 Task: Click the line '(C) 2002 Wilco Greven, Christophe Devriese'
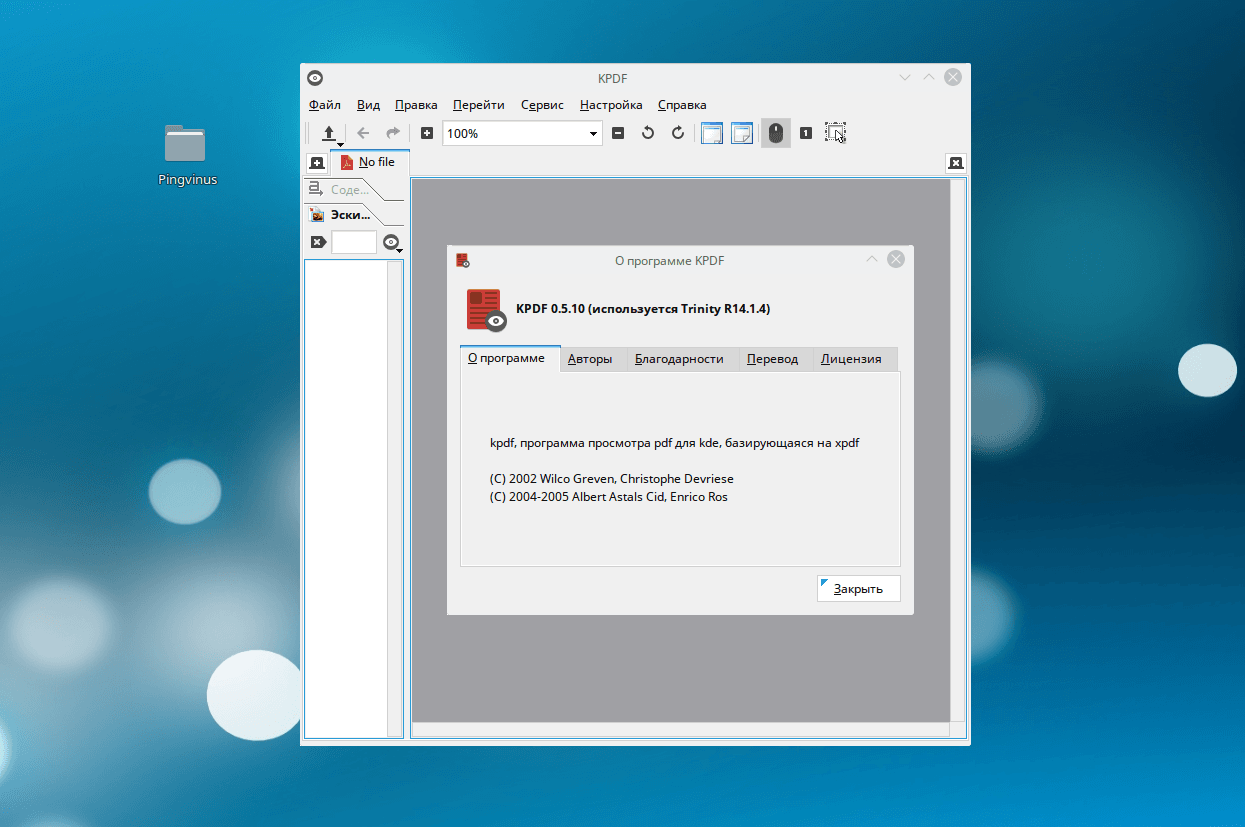pyautogui.click(x=612, y=479)
